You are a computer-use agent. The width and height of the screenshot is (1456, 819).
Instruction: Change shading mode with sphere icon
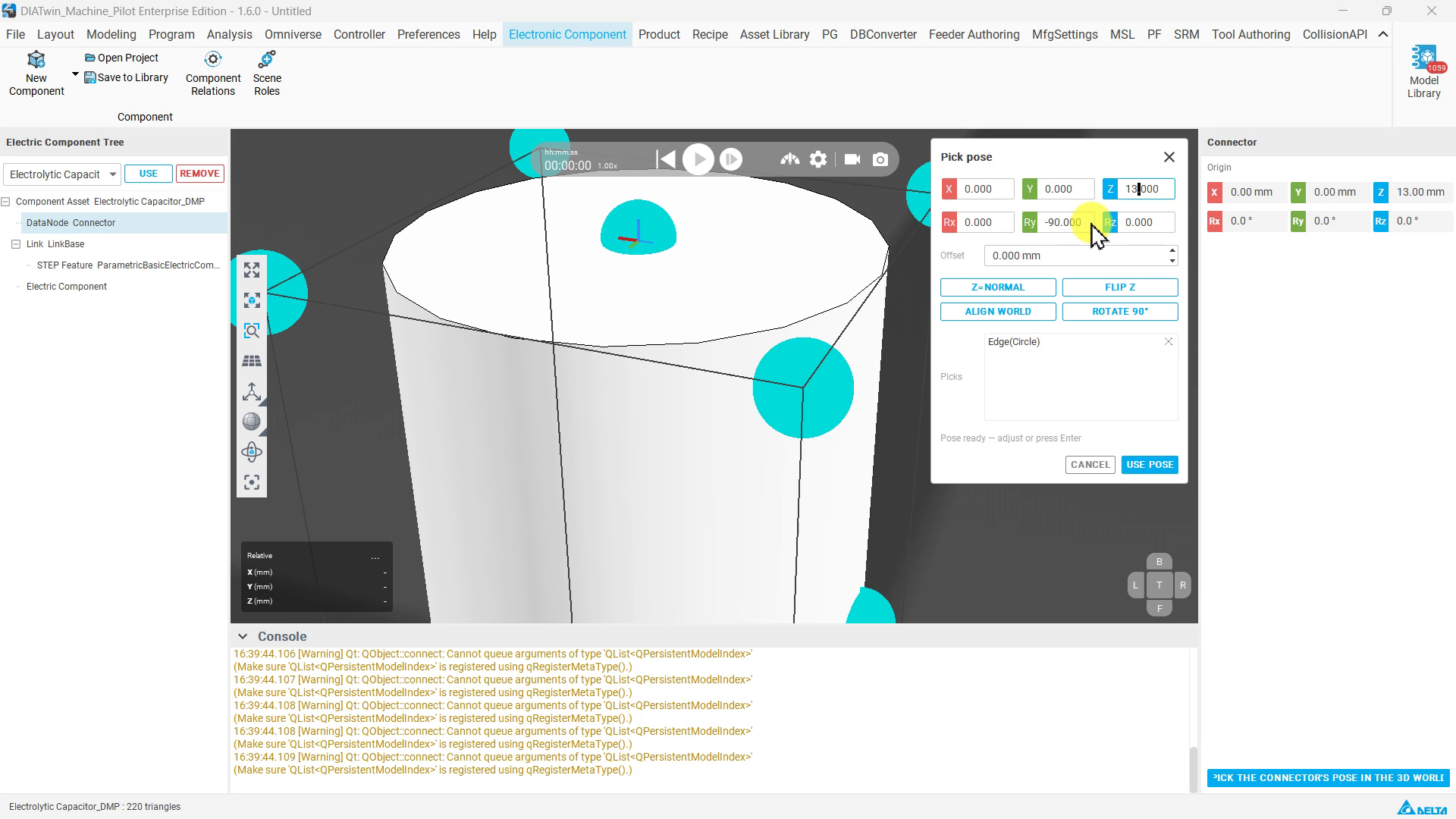click(x=252, y=422)
